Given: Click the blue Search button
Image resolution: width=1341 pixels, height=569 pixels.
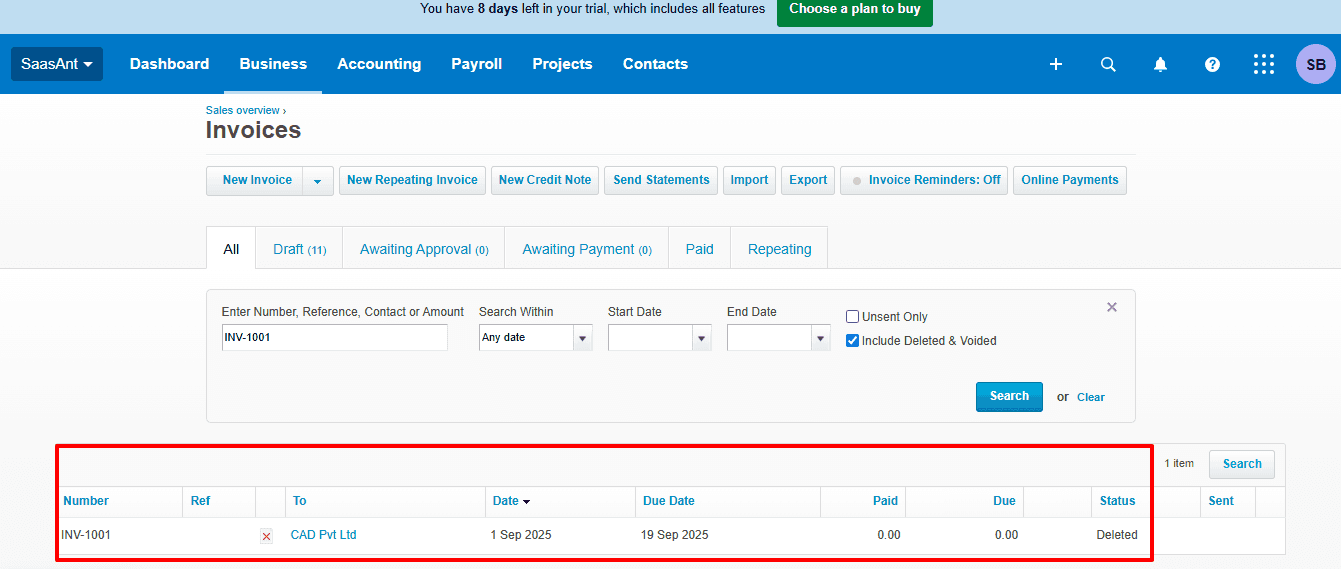Looking at the screenshot, I should click(1008, 396).
